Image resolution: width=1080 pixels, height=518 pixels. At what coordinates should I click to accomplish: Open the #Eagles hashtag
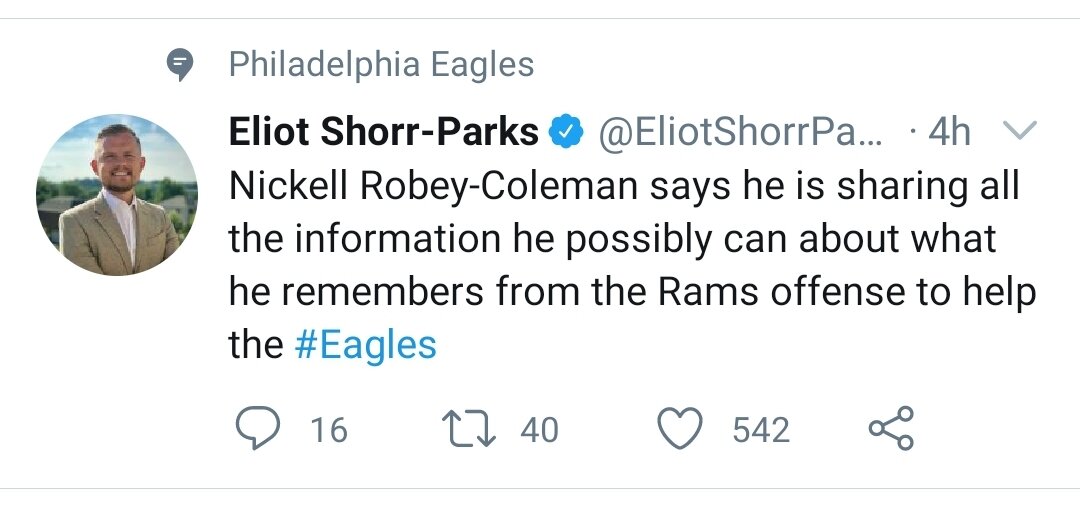pyautogui.click(x=367, y=345)
